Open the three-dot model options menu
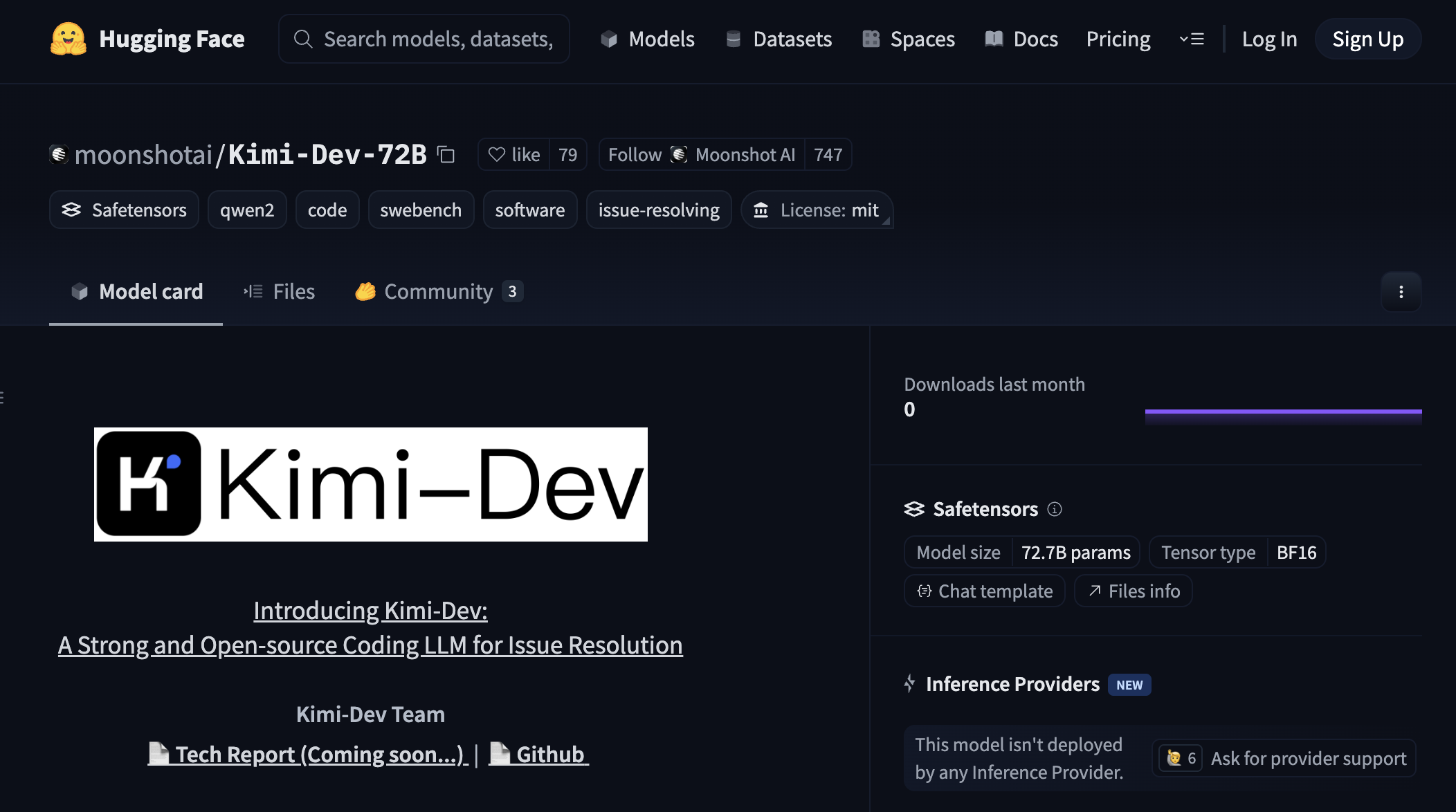 tap(1401, 292)
